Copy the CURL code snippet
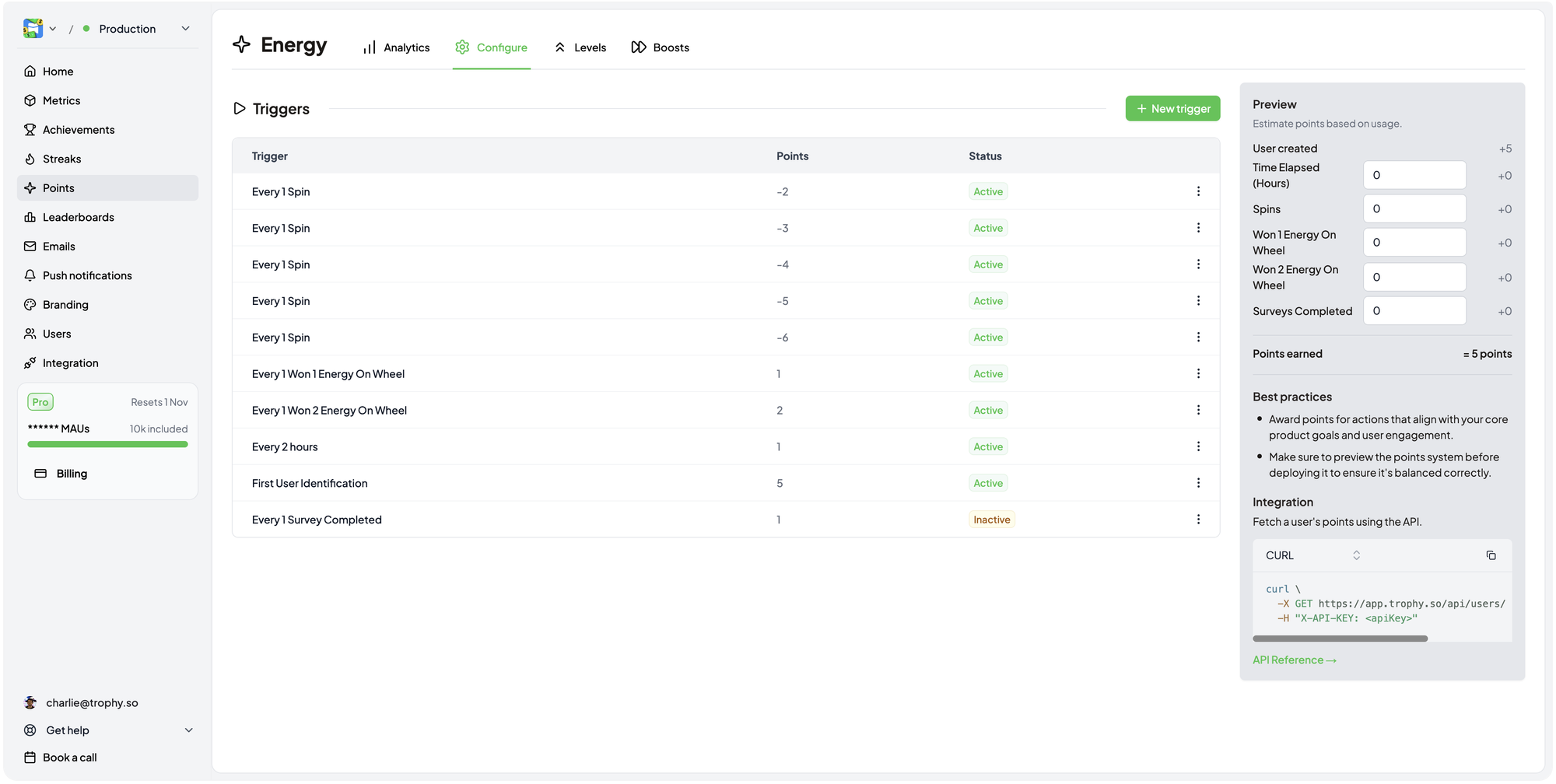 point(1491,555)
